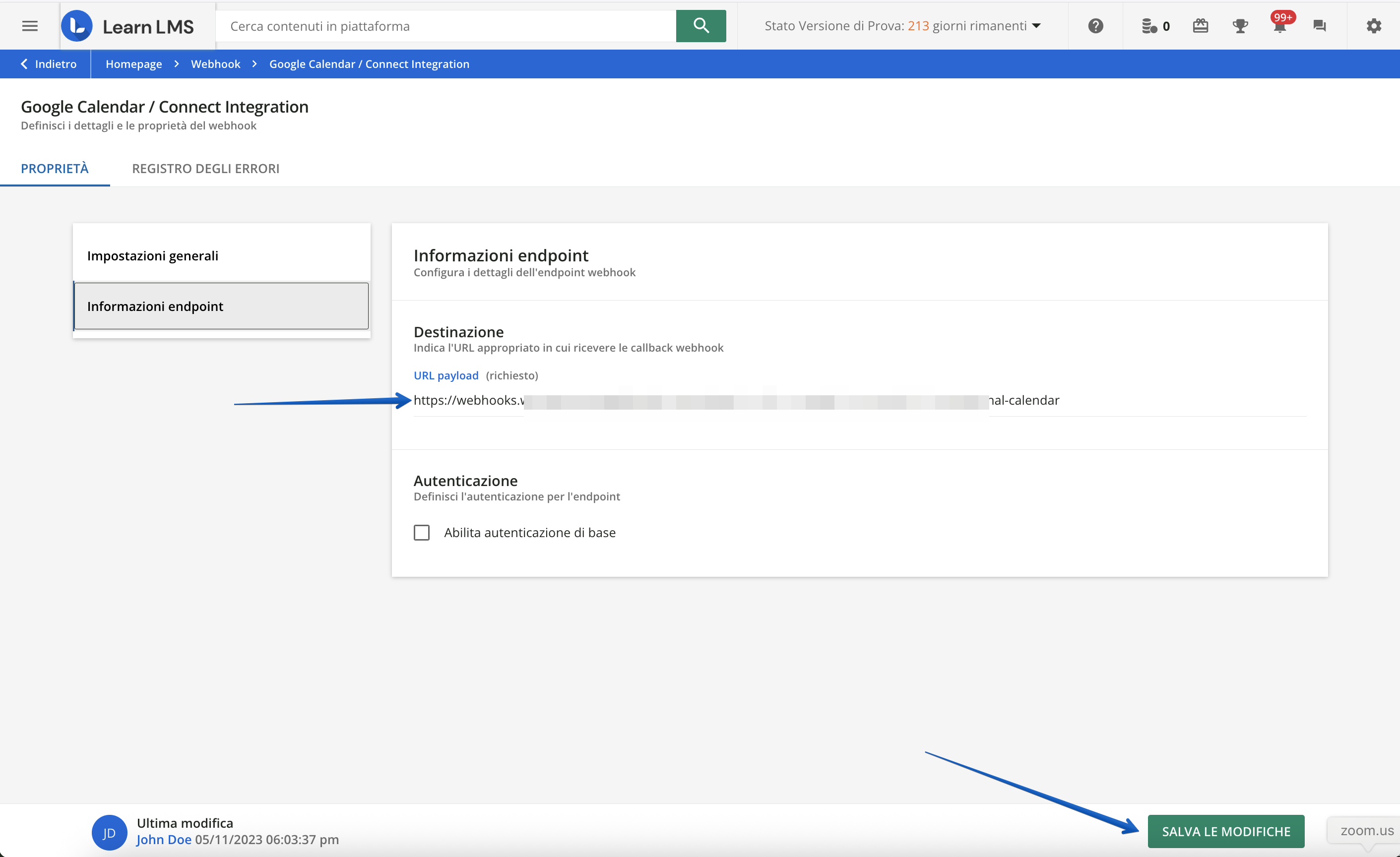Open the chat messages icon

click(x=1319, y=26)
